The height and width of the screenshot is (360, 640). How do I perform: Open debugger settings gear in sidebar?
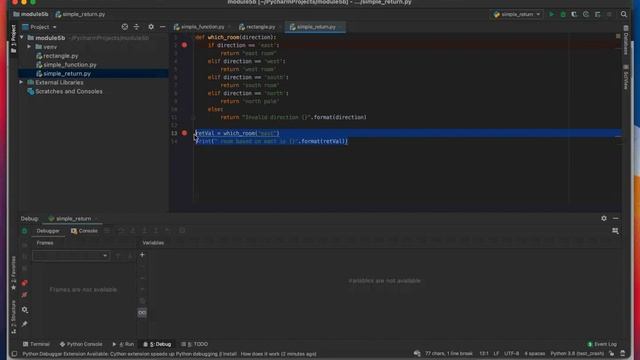click(x=24, y=310)
